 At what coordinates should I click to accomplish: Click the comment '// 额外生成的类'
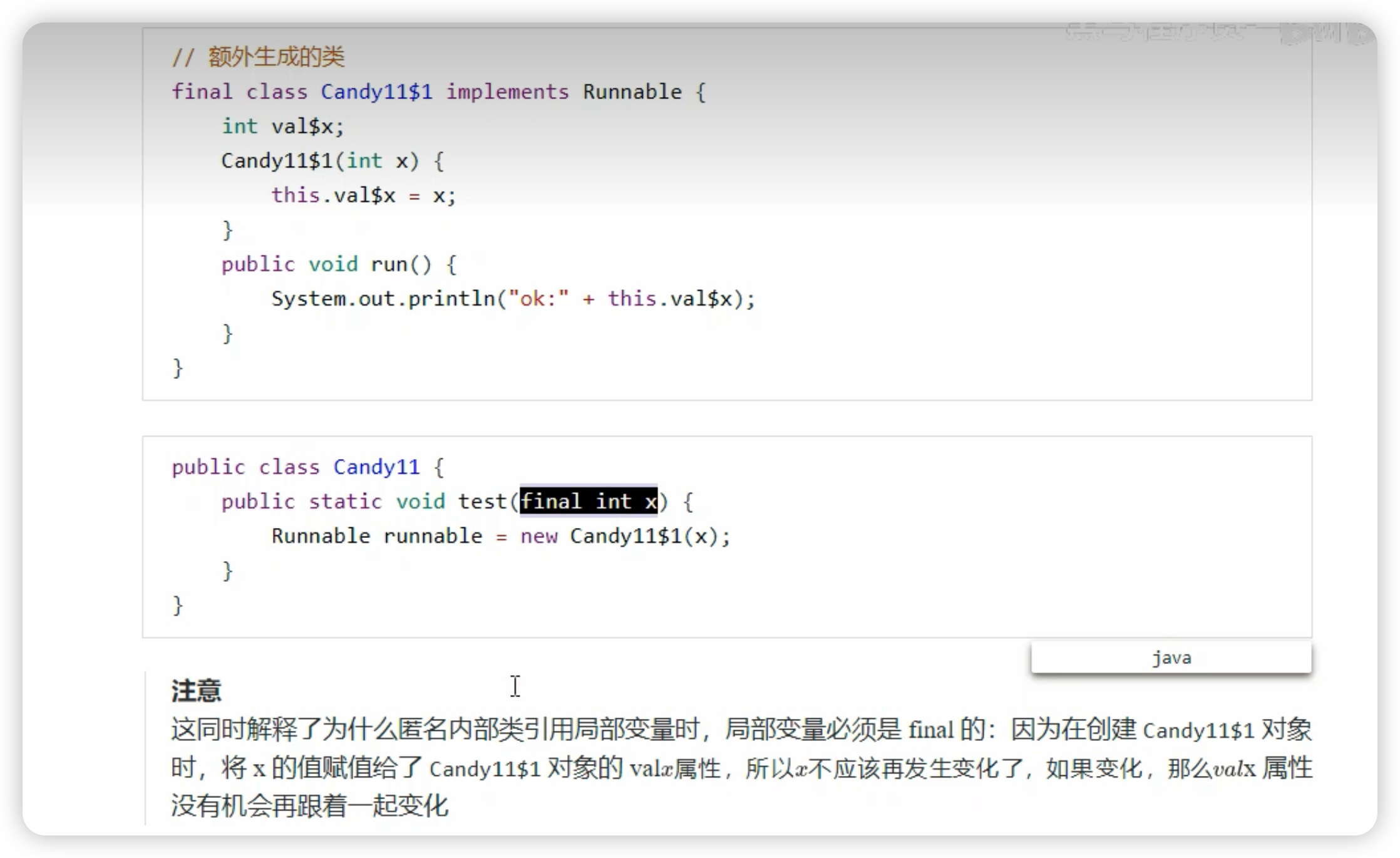(258, 57)
